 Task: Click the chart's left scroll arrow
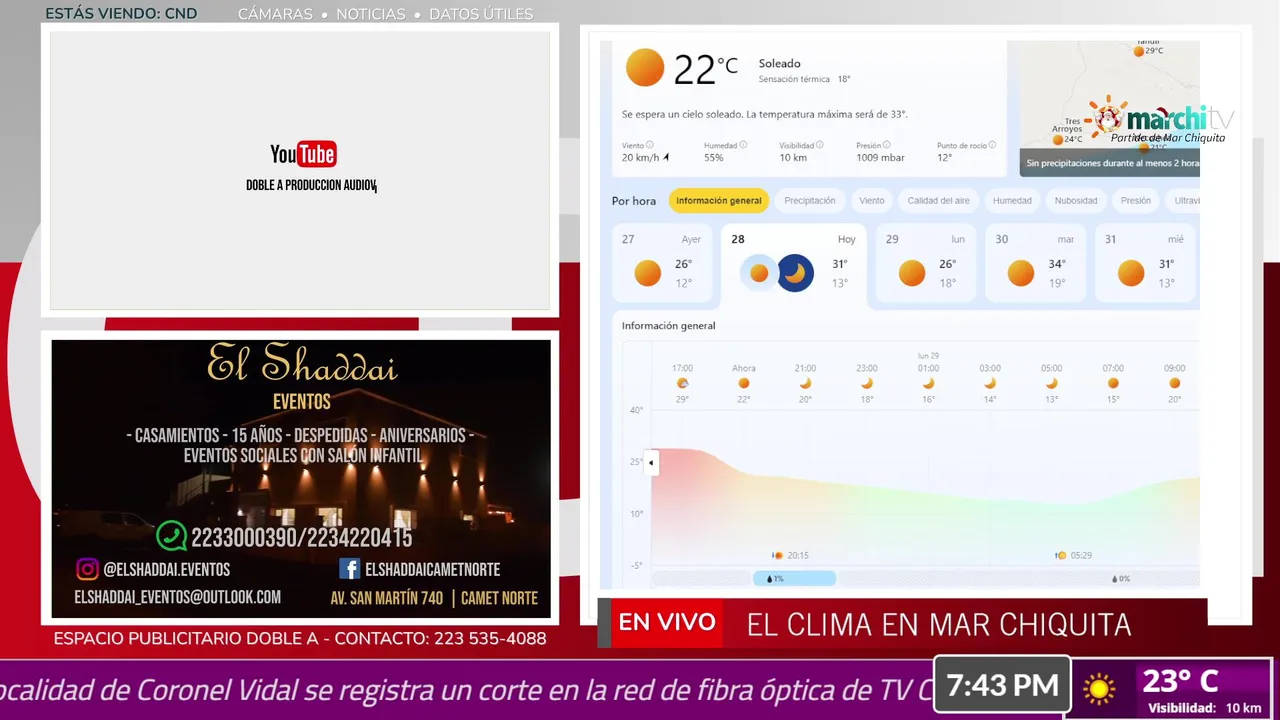coord(651,462)
